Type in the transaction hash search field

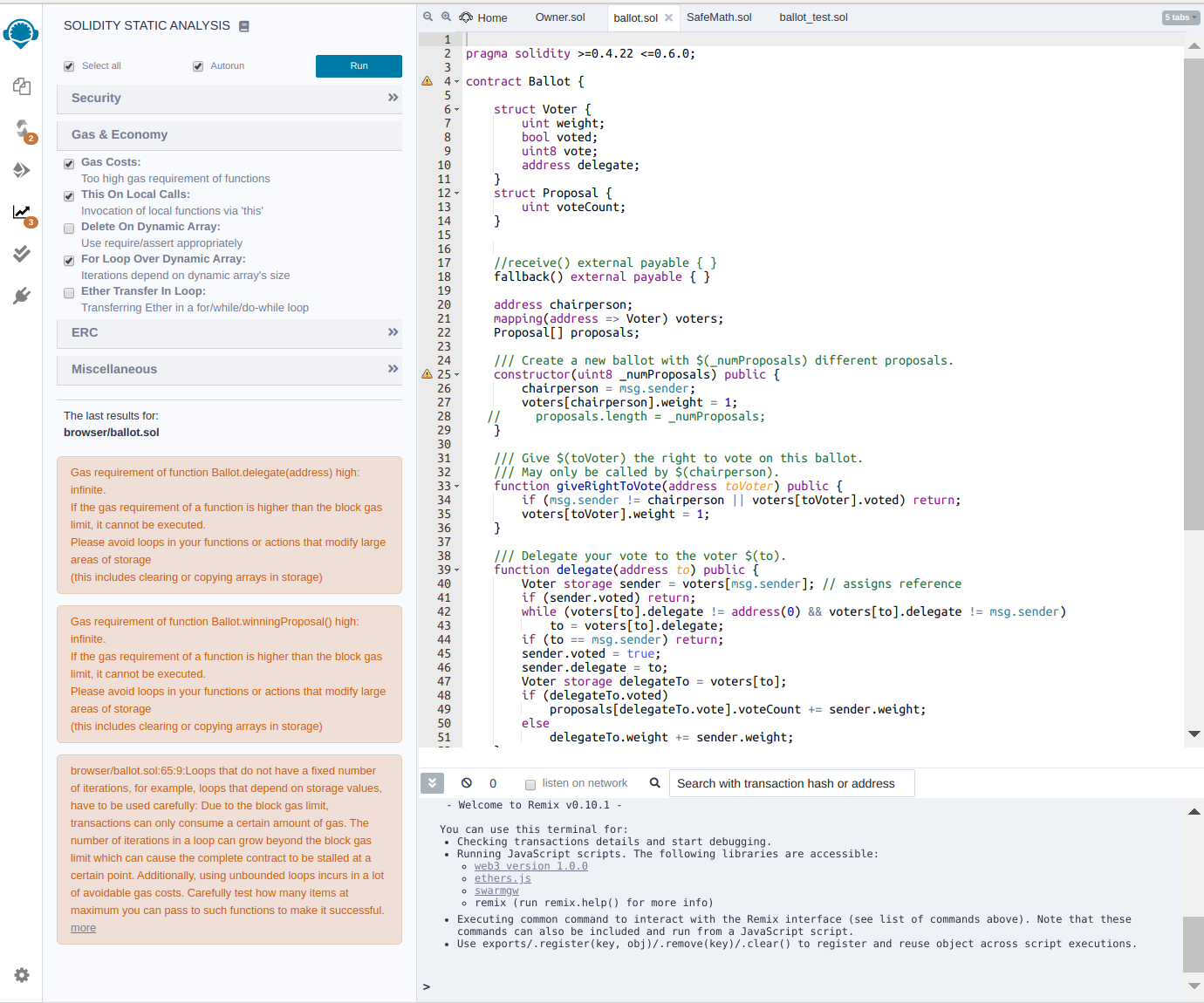coord(790,783)
